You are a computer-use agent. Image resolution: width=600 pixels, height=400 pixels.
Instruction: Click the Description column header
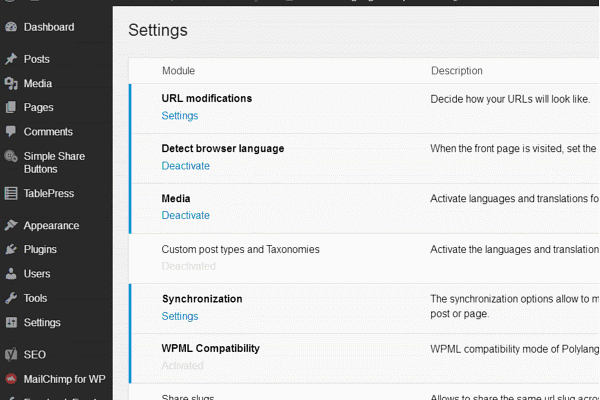pyautogui.click(x=457, y=71)
